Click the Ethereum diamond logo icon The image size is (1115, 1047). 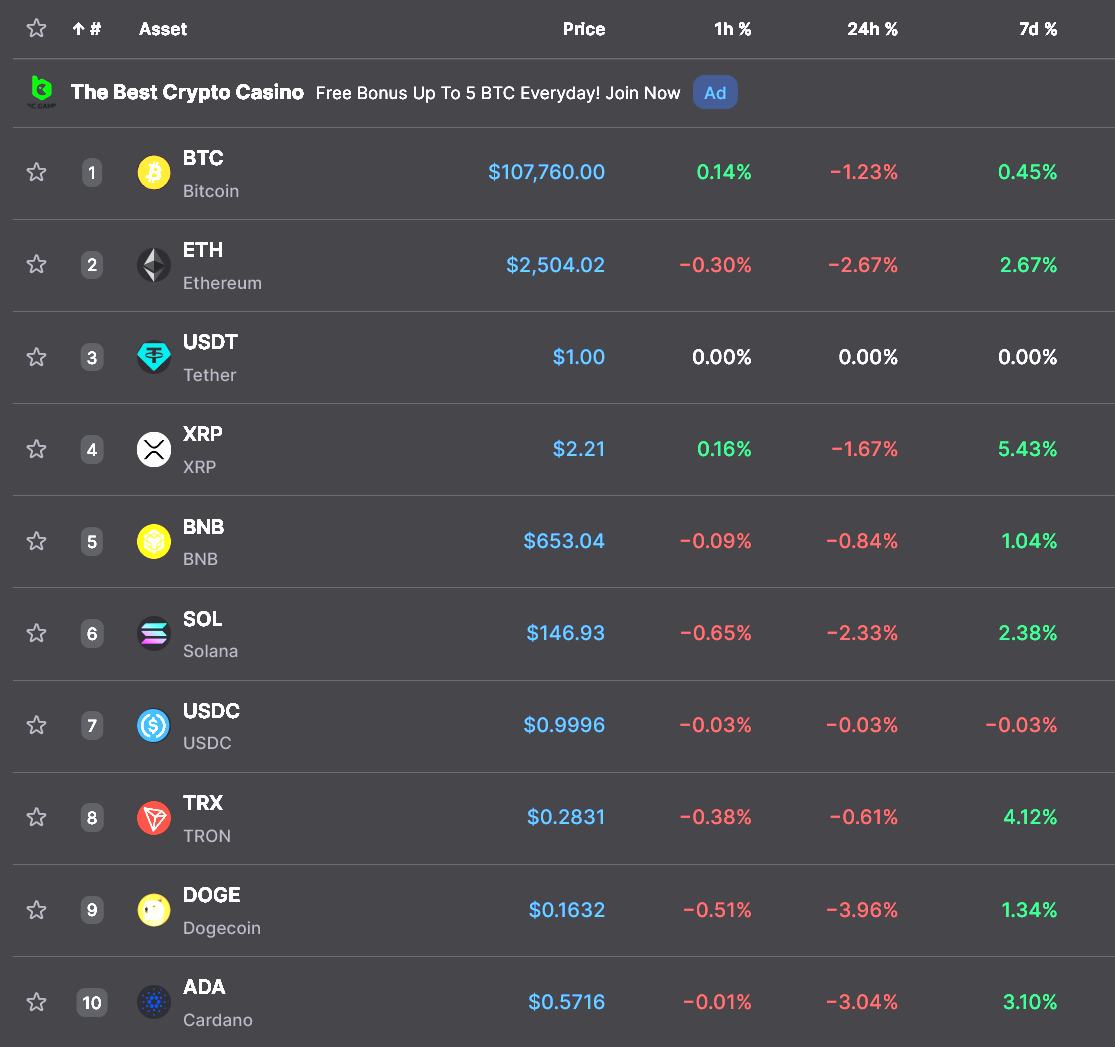click(x=154, y=265)
